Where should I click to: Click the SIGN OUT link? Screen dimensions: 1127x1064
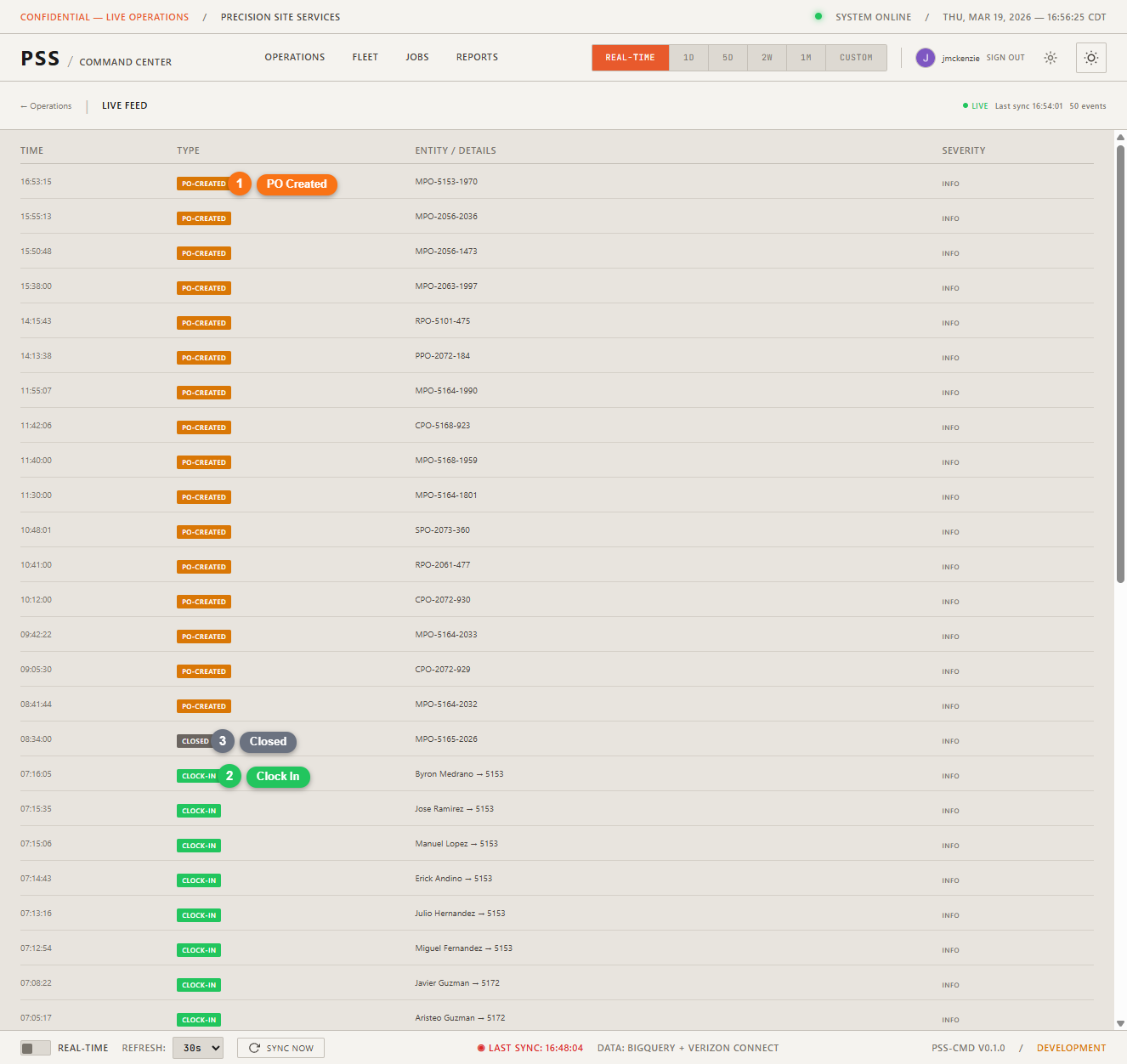pos(1005,58)
